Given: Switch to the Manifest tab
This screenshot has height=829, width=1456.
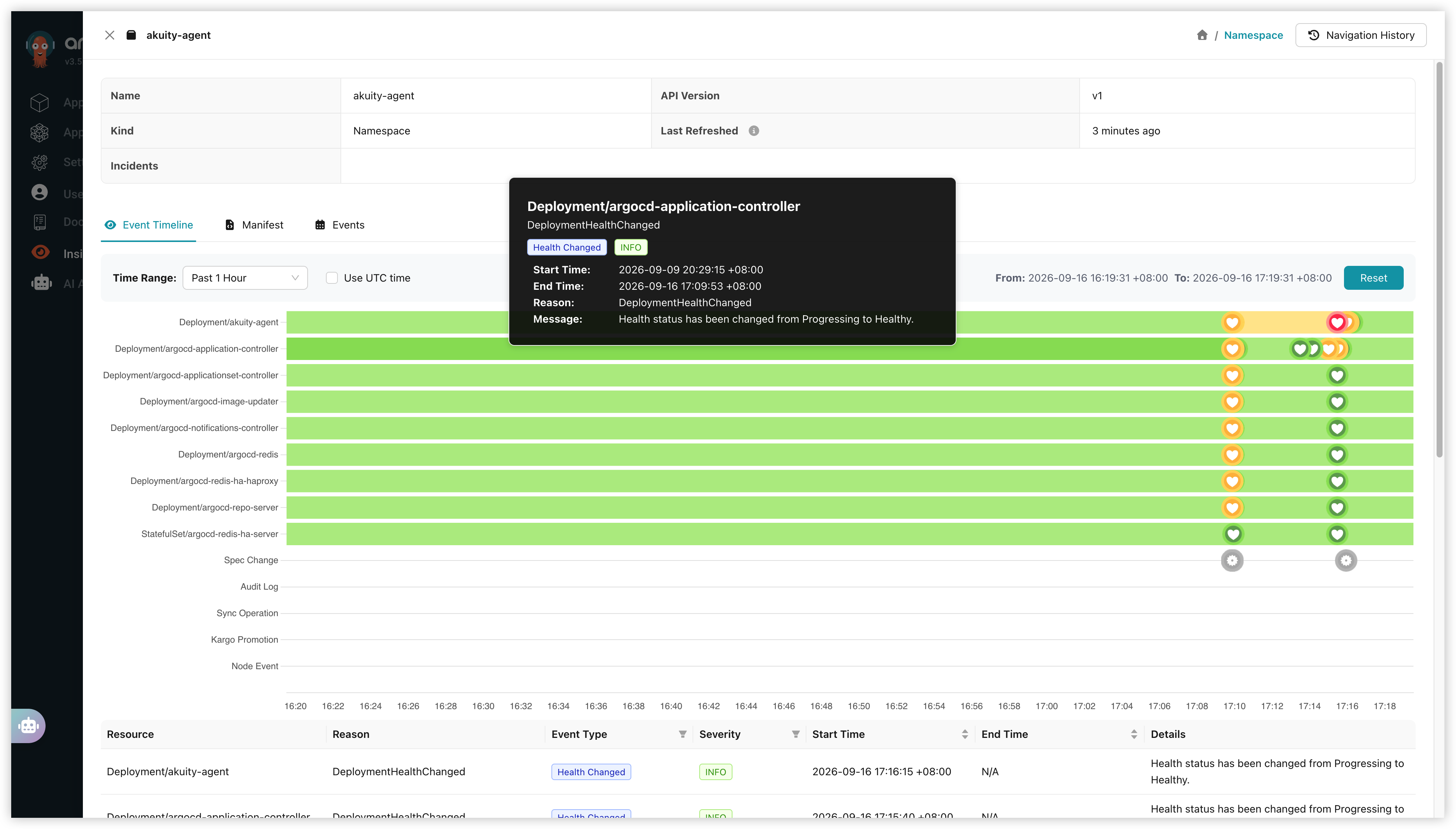Looking at the screenshot, I should pyautogui.click(x=254, y=225).
